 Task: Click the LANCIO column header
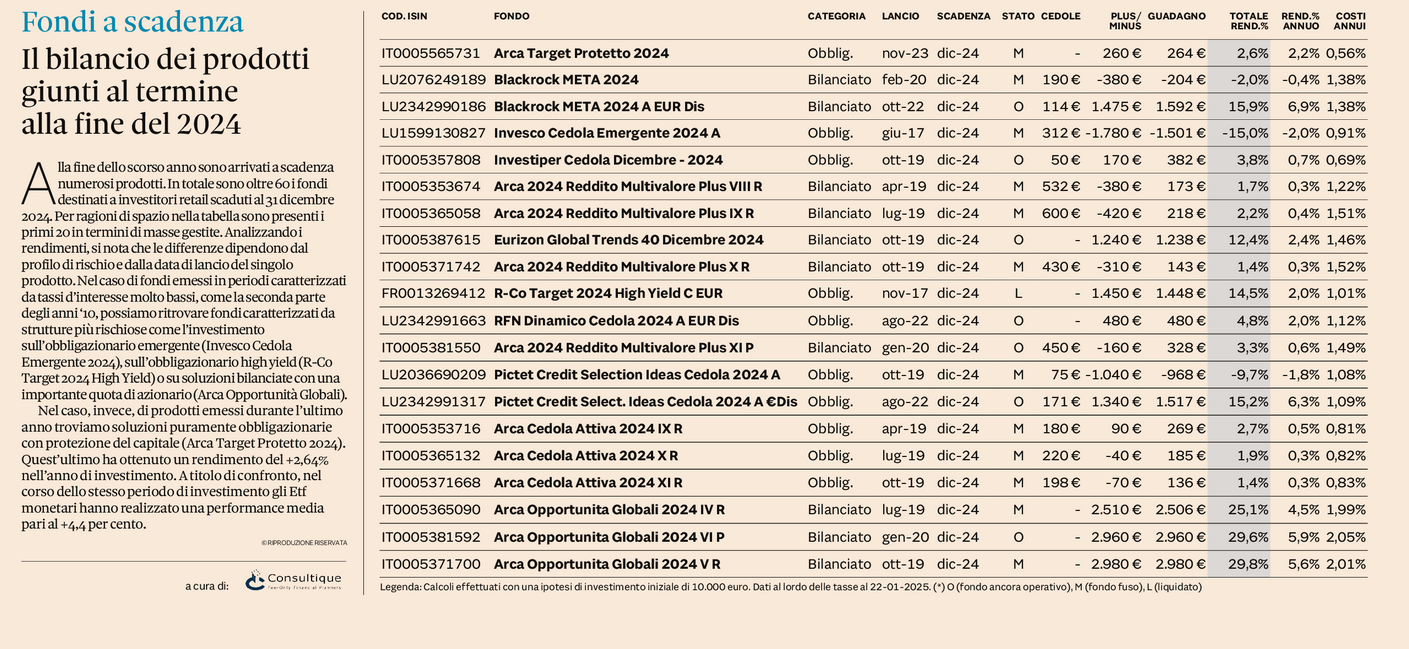901,16
